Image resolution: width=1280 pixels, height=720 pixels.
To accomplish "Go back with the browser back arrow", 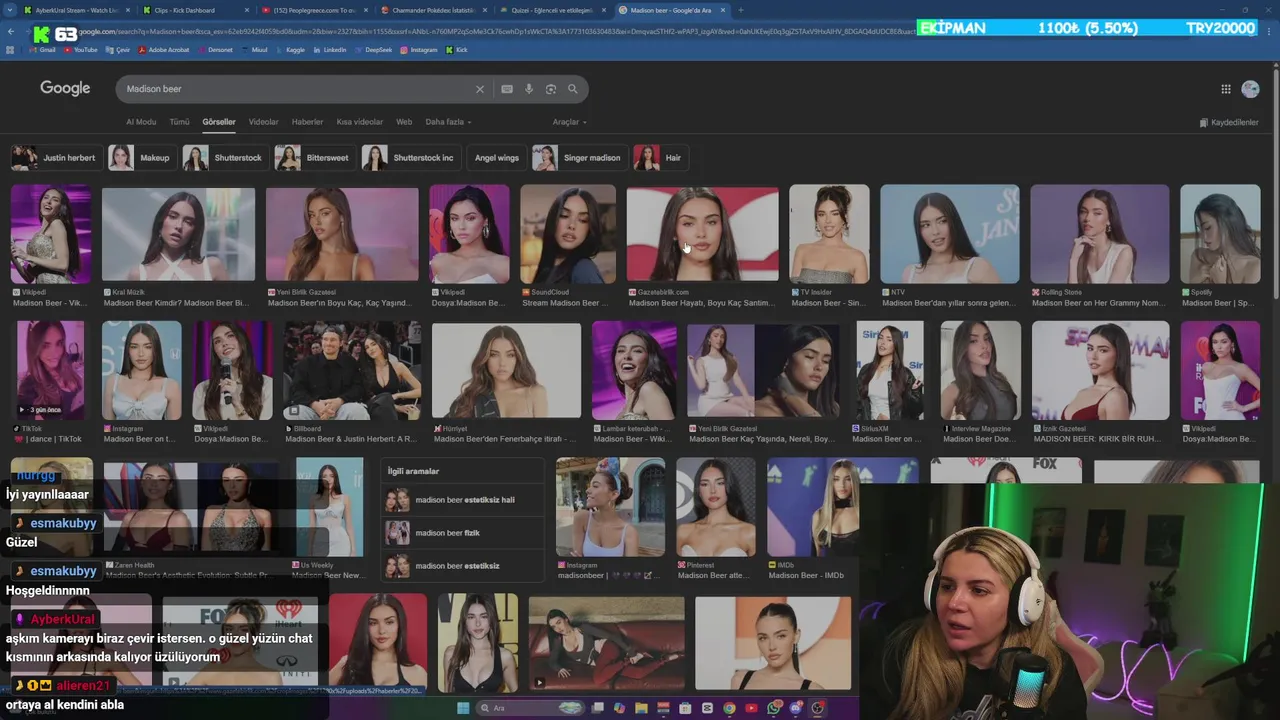I will (x=11, y=32).
